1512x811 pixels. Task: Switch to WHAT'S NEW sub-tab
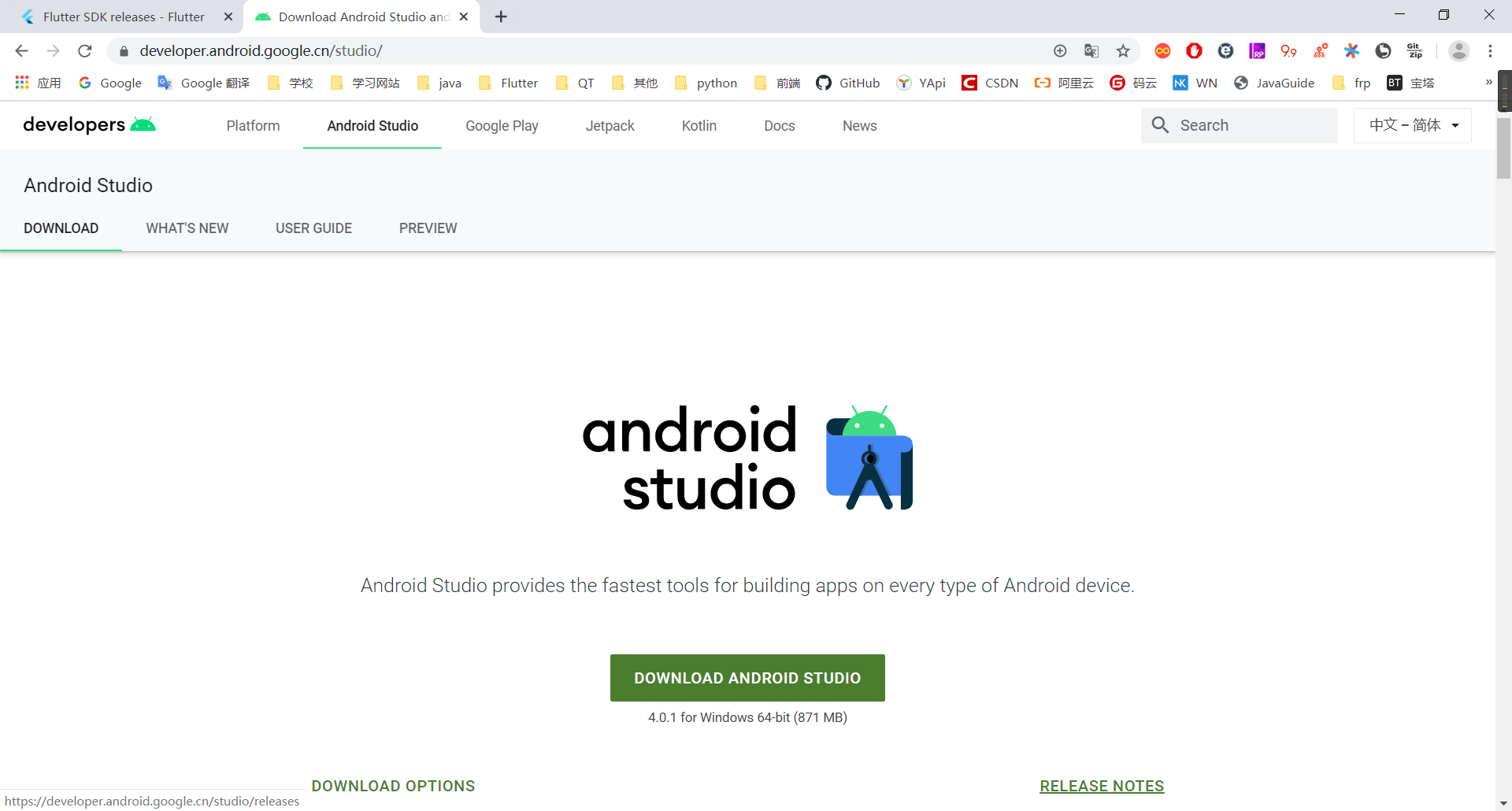point(187,228)
